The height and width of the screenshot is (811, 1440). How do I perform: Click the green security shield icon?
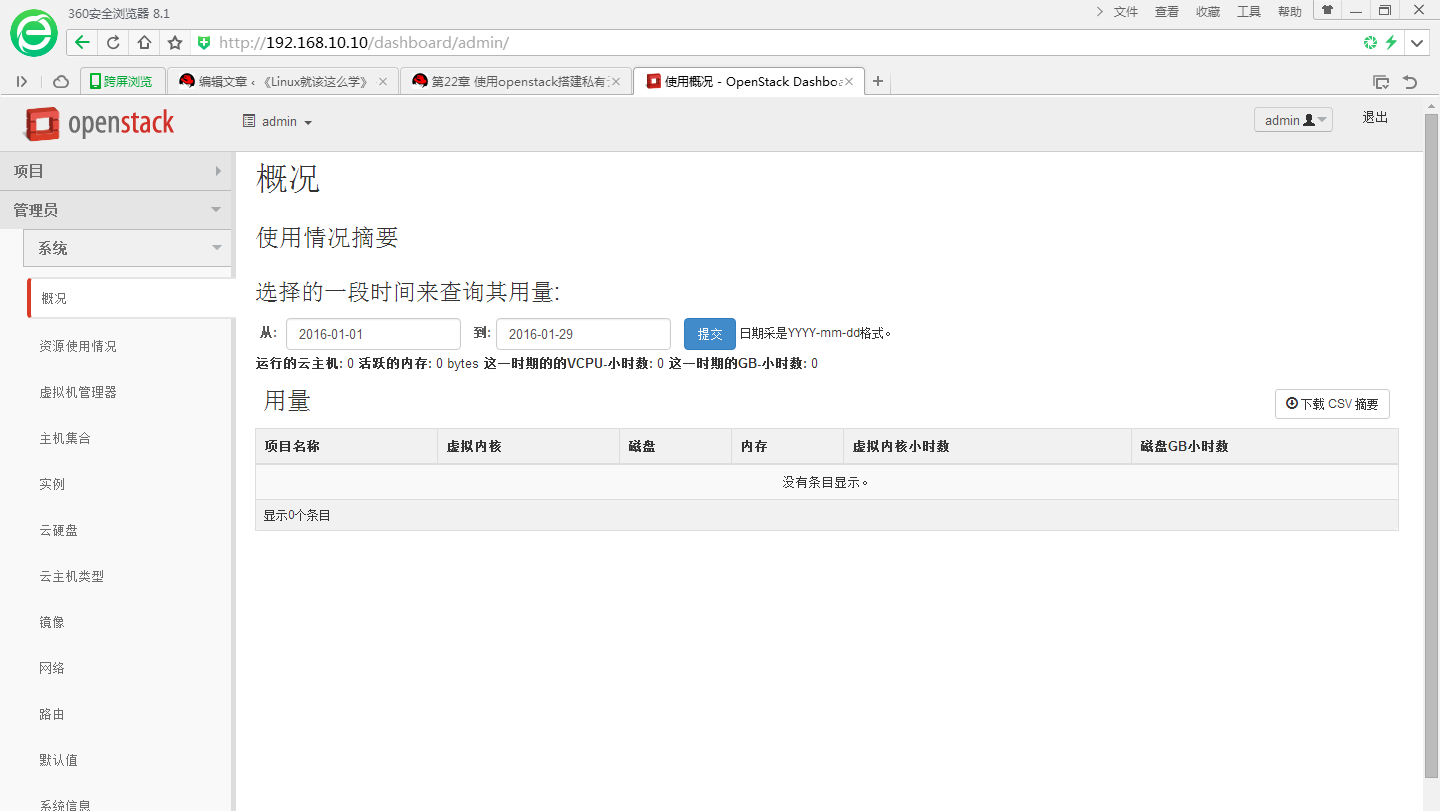click(x=204, y=43)
